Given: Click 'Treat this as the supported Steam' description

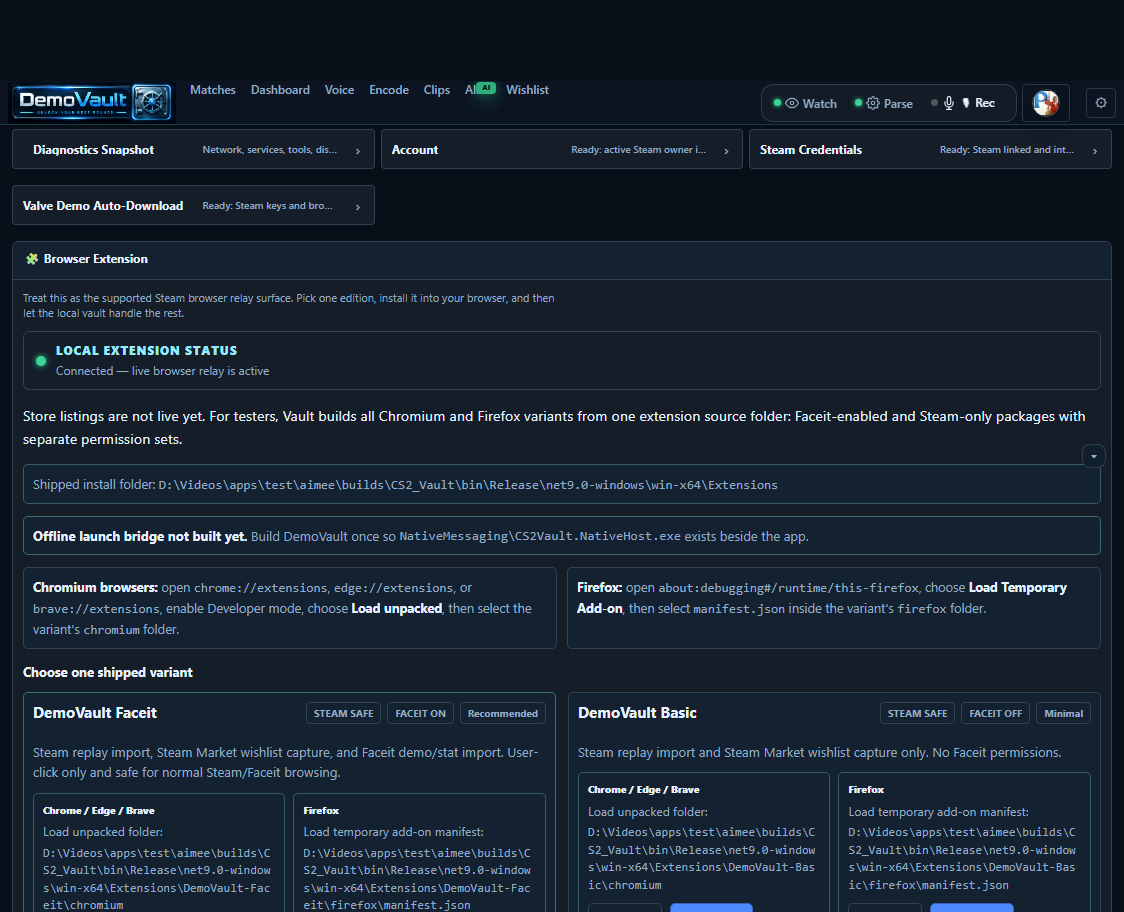Looking at the screenshot, I should 288,305.
